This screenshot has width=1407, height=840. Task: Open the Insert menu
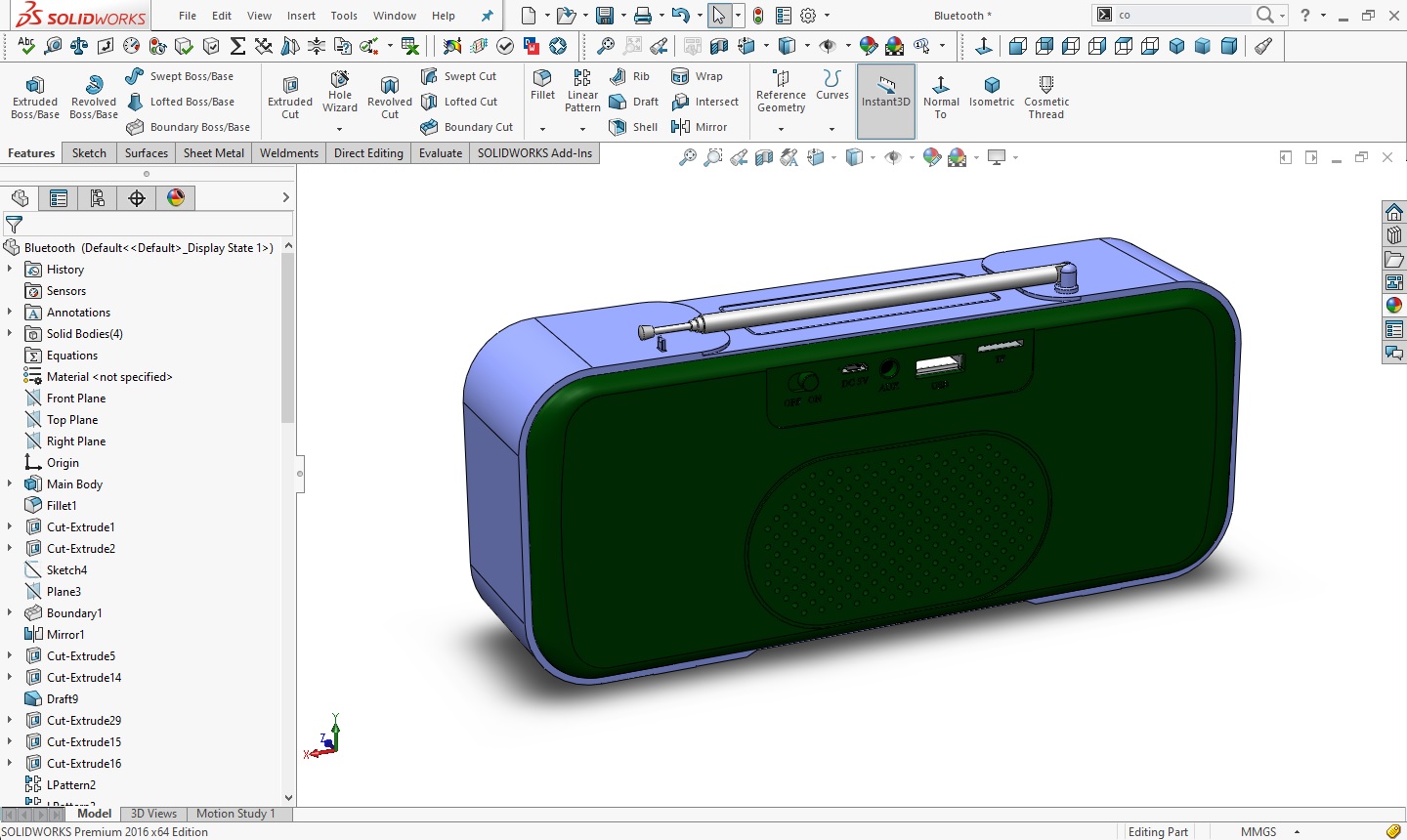(301, 16)
